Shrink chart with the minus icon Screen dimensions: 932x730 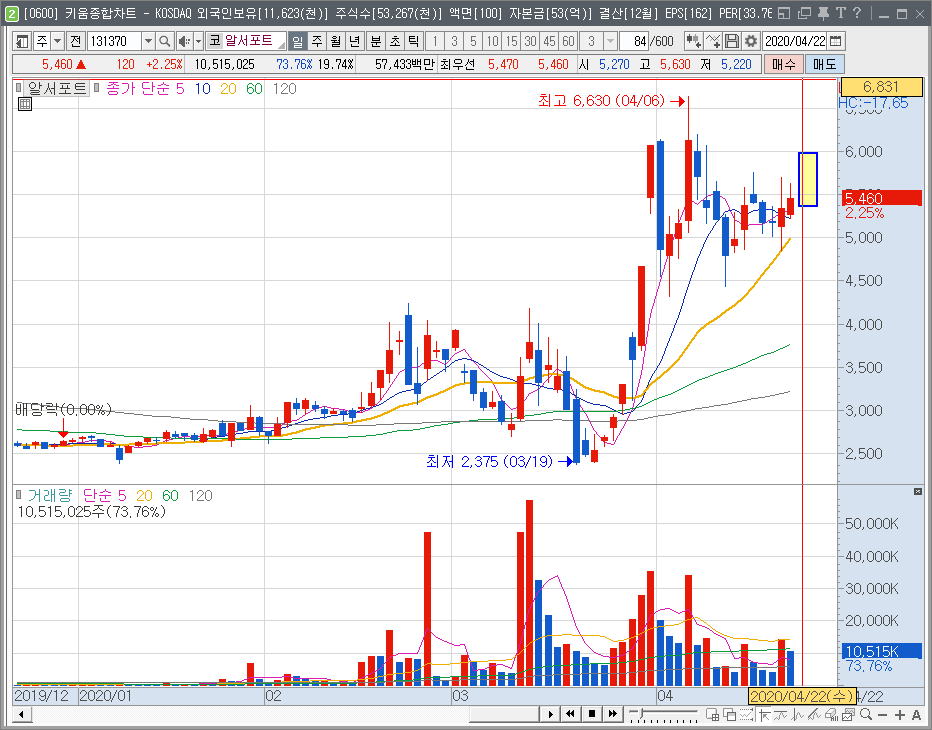883,714
